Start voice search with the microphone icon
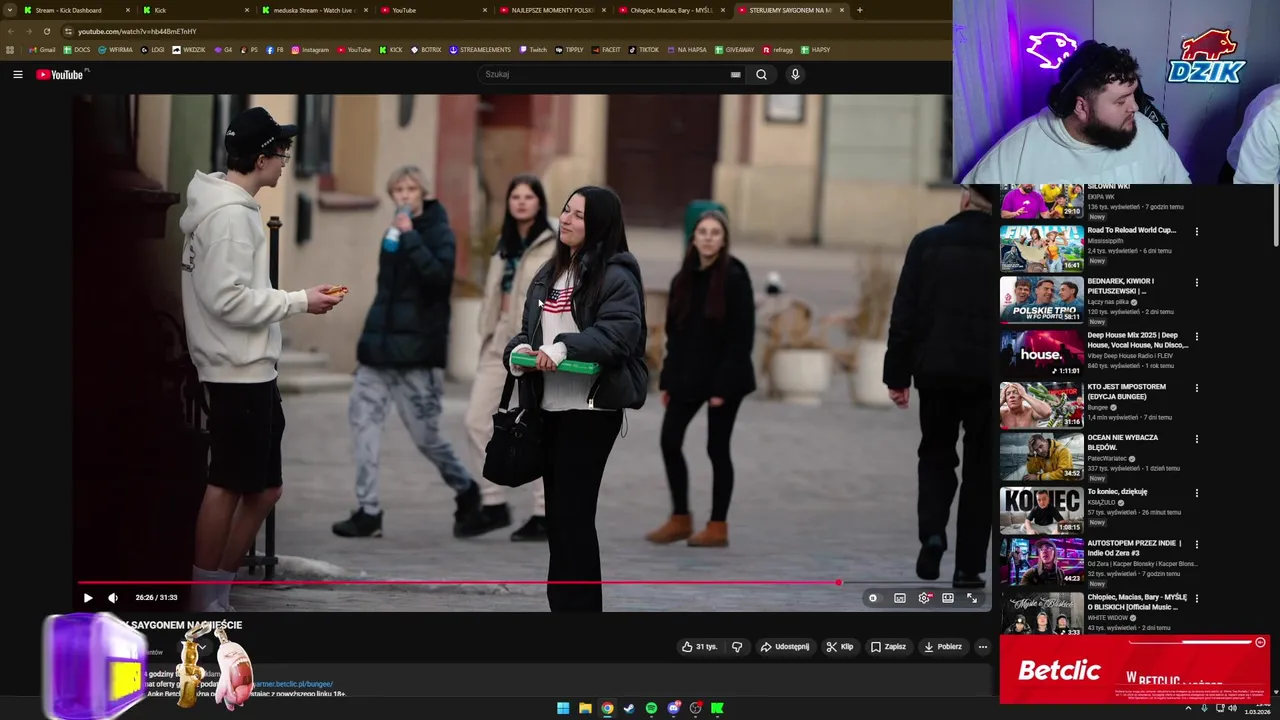Viewport: 1280px width, 720px height. 795,74
